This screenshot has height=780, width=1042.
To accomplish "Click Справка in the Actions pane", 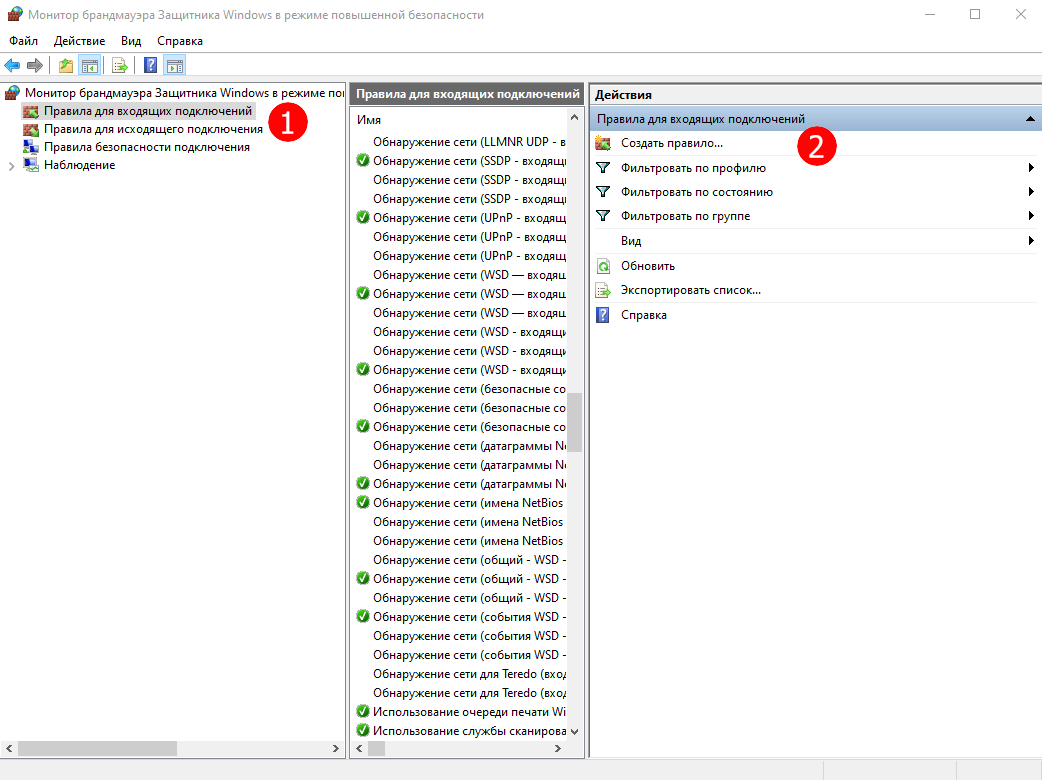I will tap(643, 315).
